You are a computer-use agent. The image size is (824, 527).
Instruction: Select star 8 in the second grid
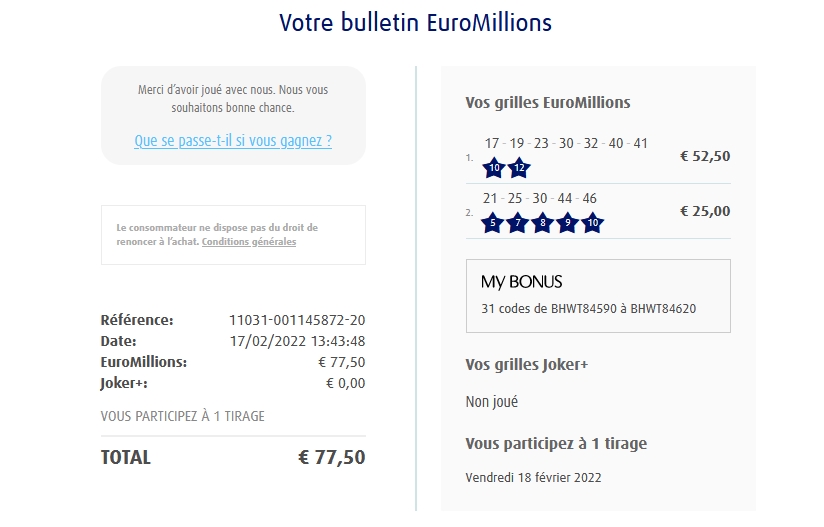pos(542,223)
